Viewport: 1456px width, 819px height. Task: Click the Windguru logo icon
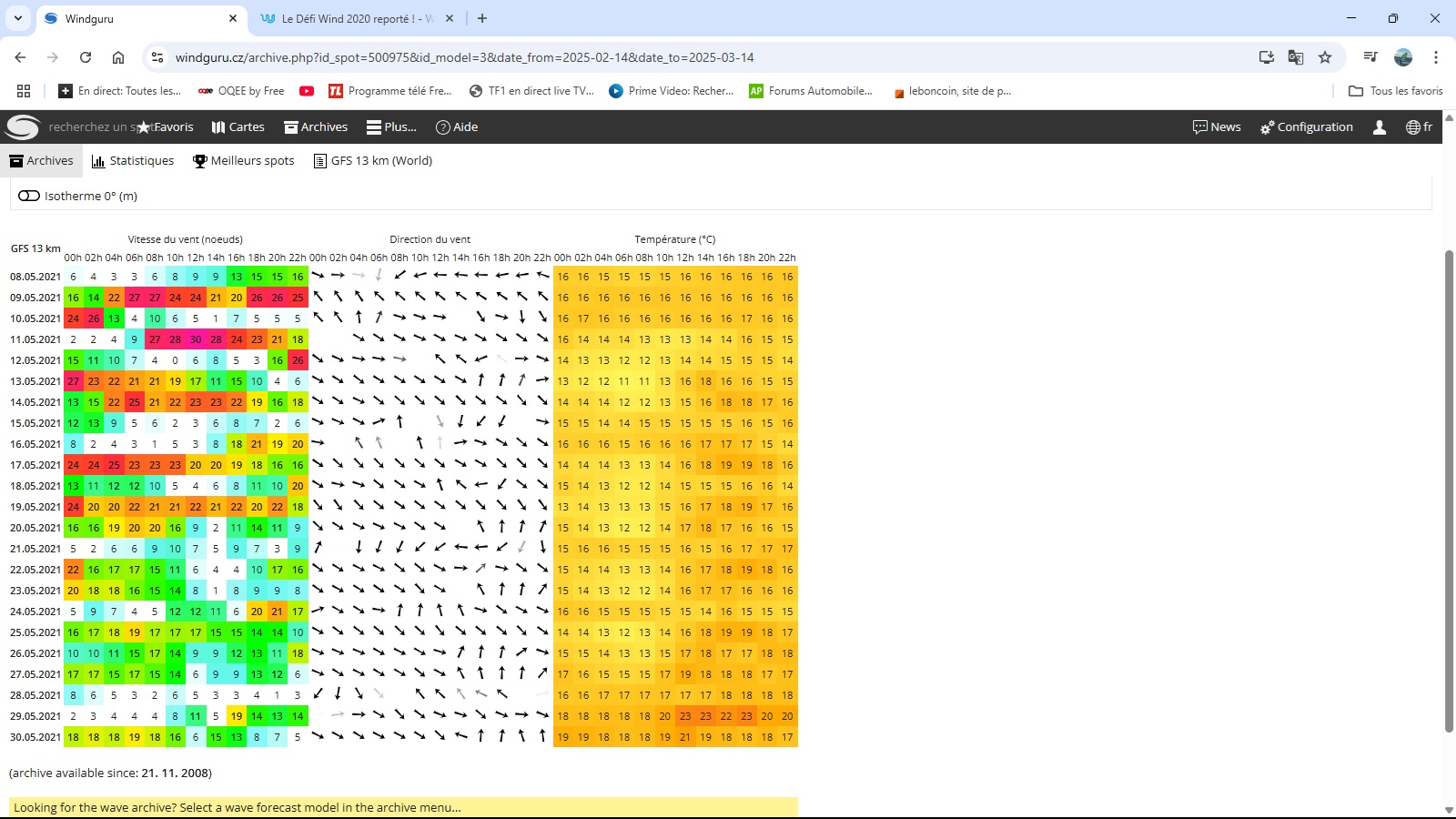pyautogui.click(x=23, y=127)
